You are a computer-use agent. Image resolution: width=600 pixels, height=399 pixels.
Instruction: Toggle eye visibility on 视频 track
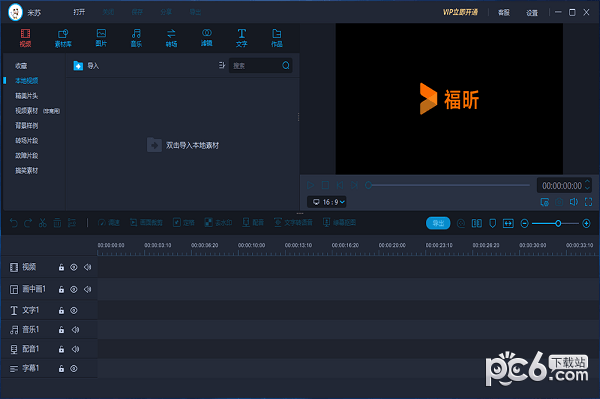(x=74, y=267)
